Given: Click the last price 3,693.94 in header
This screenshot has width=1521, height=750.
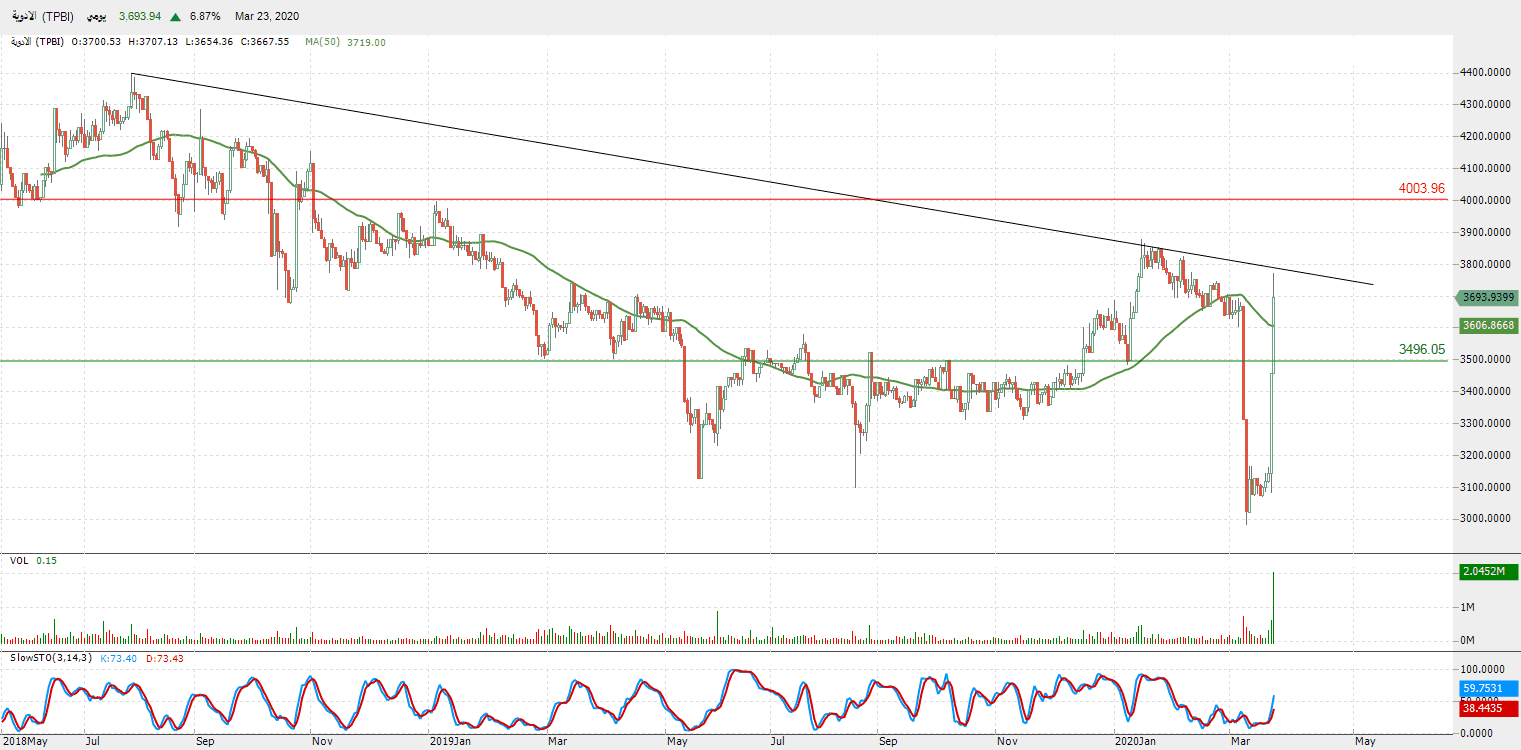Looking at the screenshot, I should click(x=140, y=17).
